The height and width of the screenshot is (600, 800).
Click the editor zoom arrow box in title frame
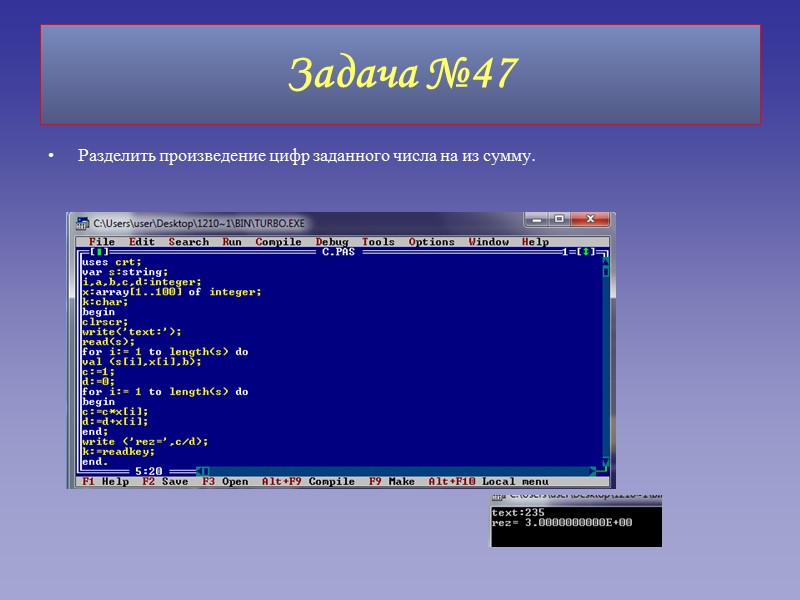coord(586,252)
